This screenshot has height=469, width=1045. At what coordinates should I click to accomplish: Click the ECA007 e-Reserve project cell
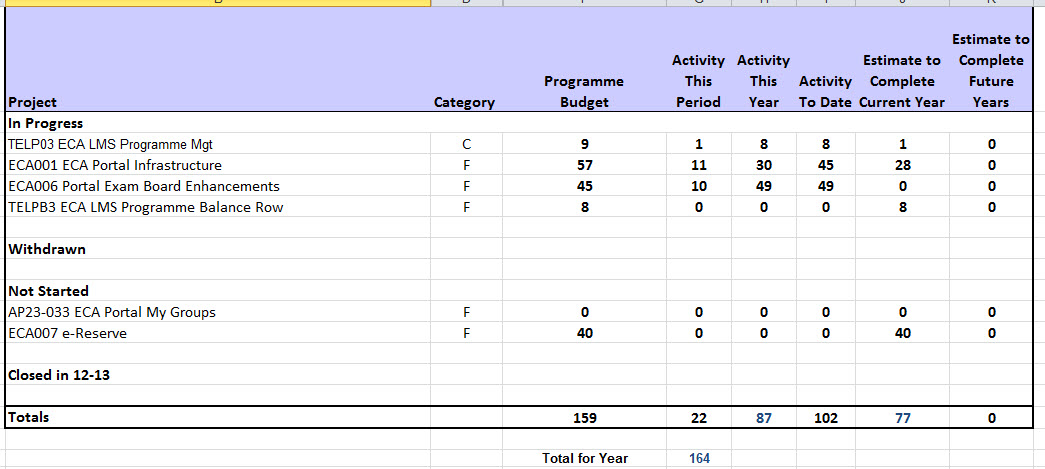click(x=68, y=333)
